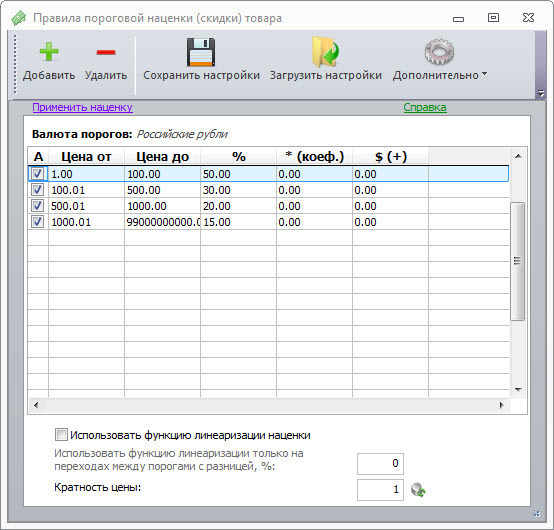Uncheck the row with Цена от 500.01
This screenshot has height=530, width=554.
pyautogui.click(x=37, y=206)
